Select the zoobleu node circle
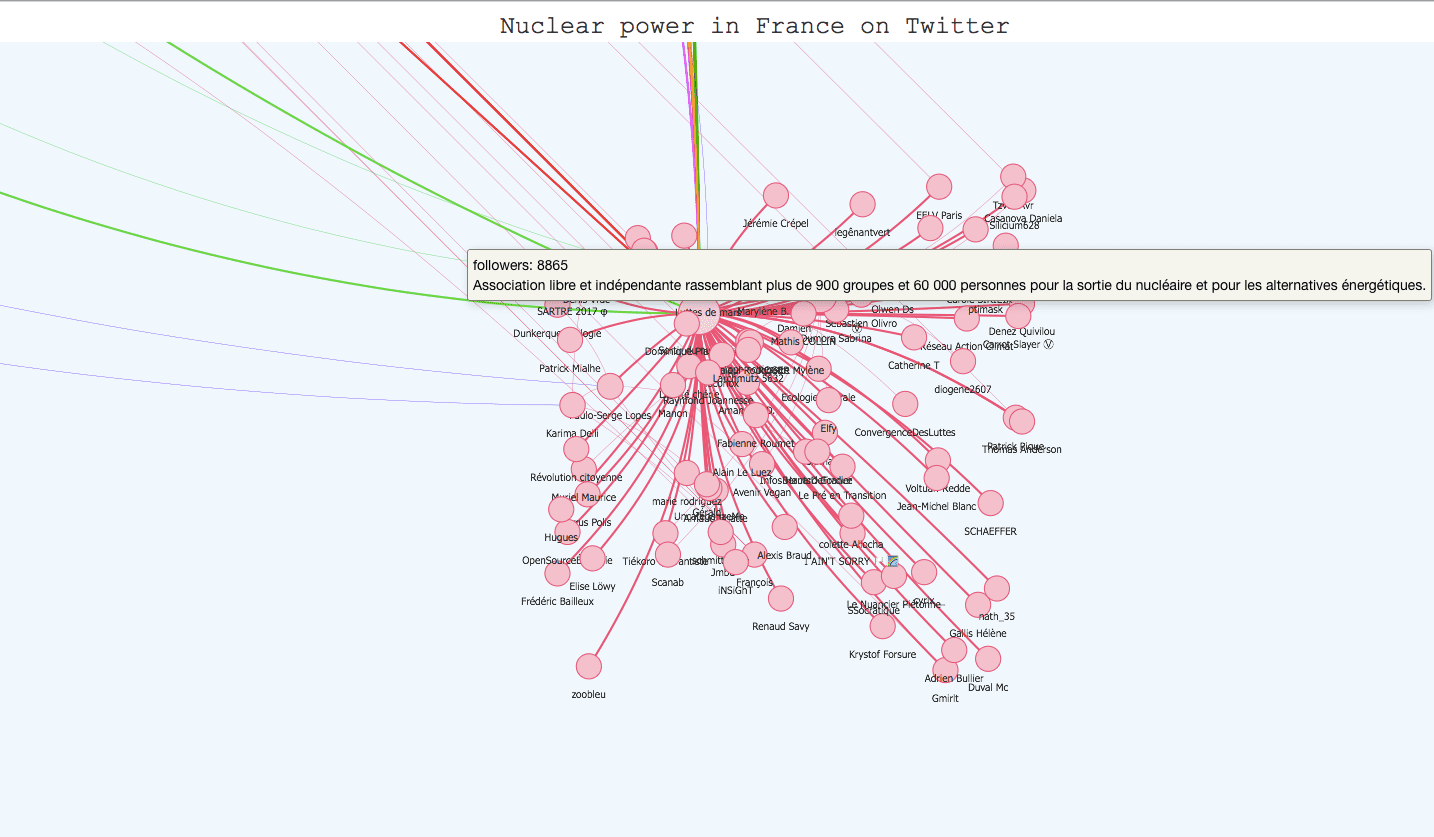 point(589,666)
